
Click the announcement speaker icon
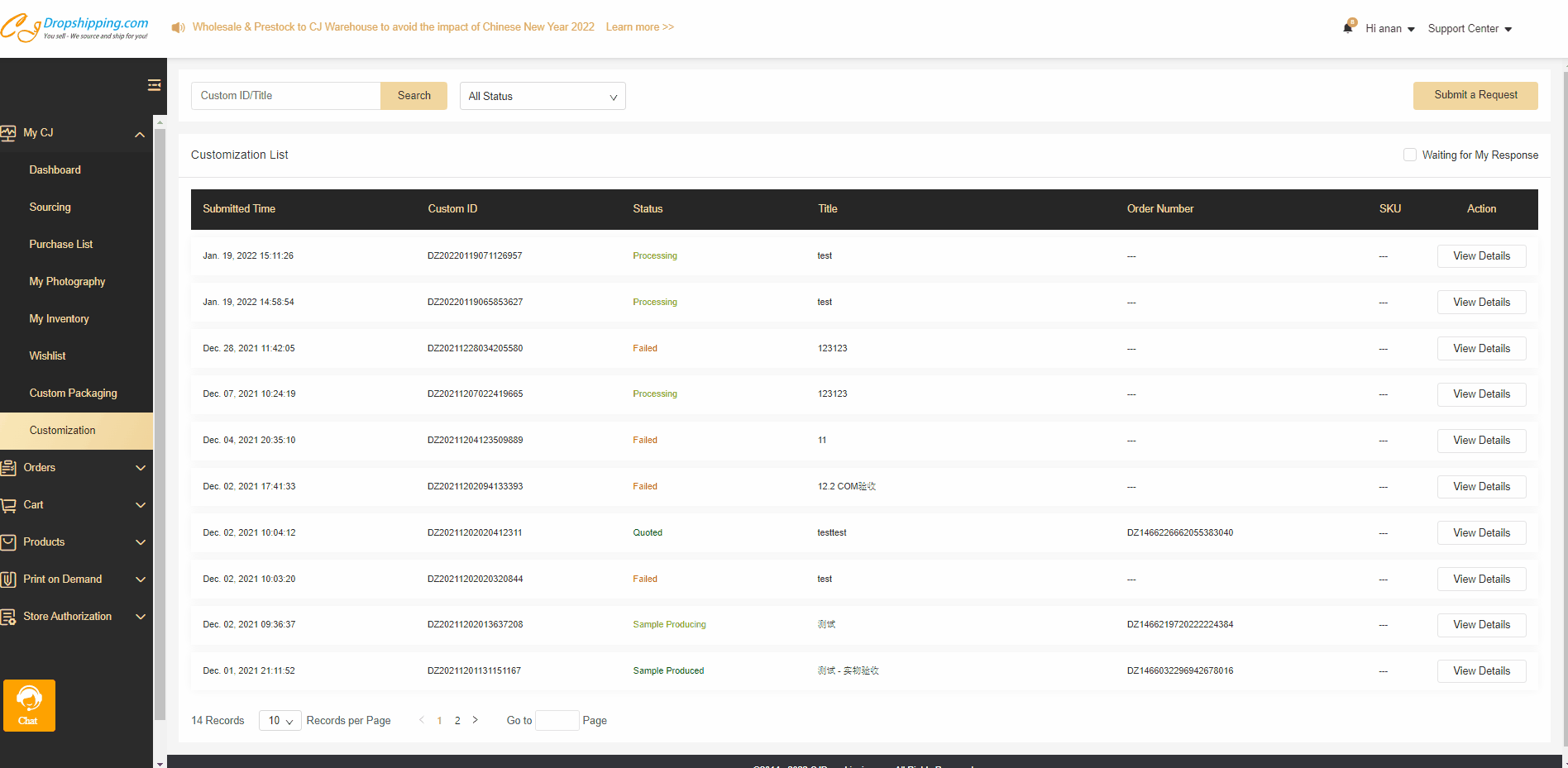click(178, 27)
